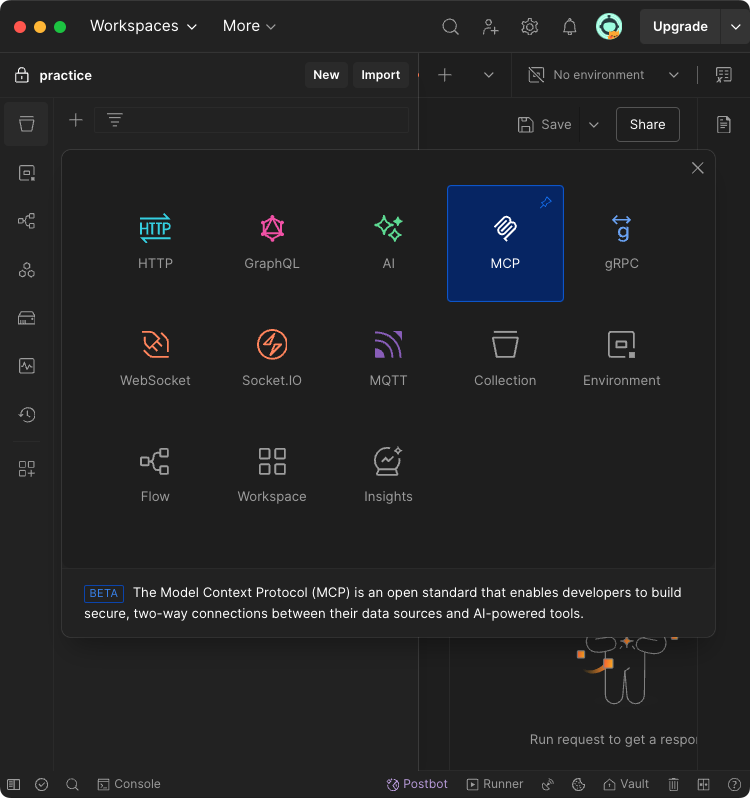Open Collections in the sidebar
This screenshot has width=750, height=798.
(x=26, y=124)
